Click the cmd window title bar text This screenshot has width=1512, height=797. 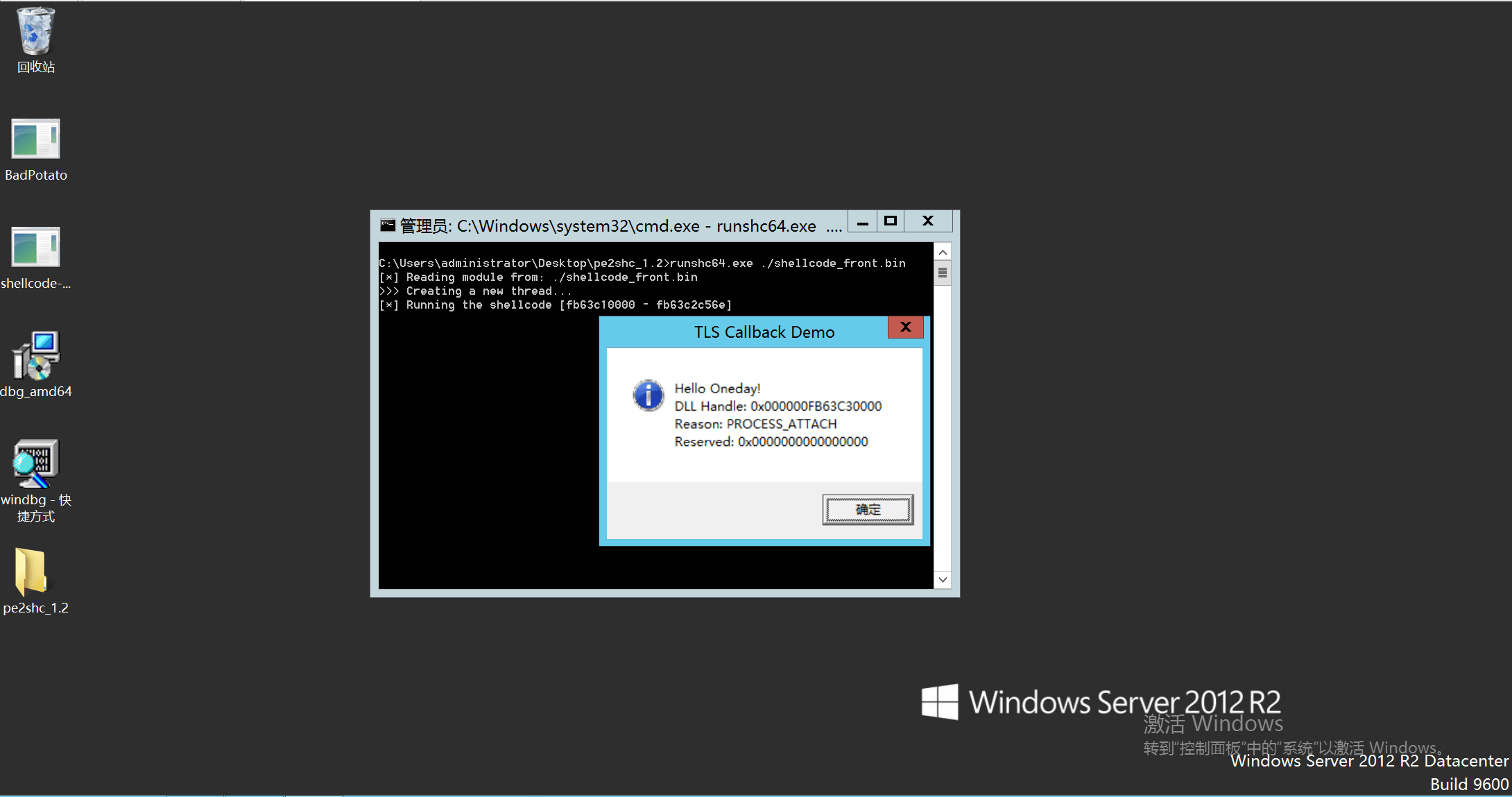click(x=608, y=226)
